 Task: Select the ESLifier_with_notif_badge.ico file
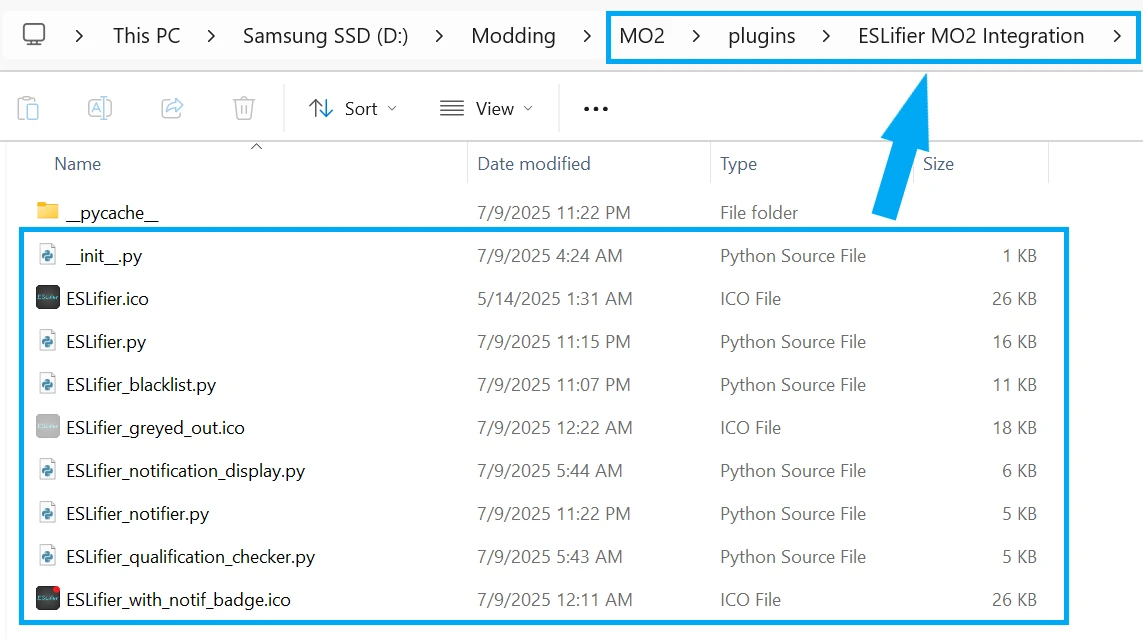(x=178, y=600)
